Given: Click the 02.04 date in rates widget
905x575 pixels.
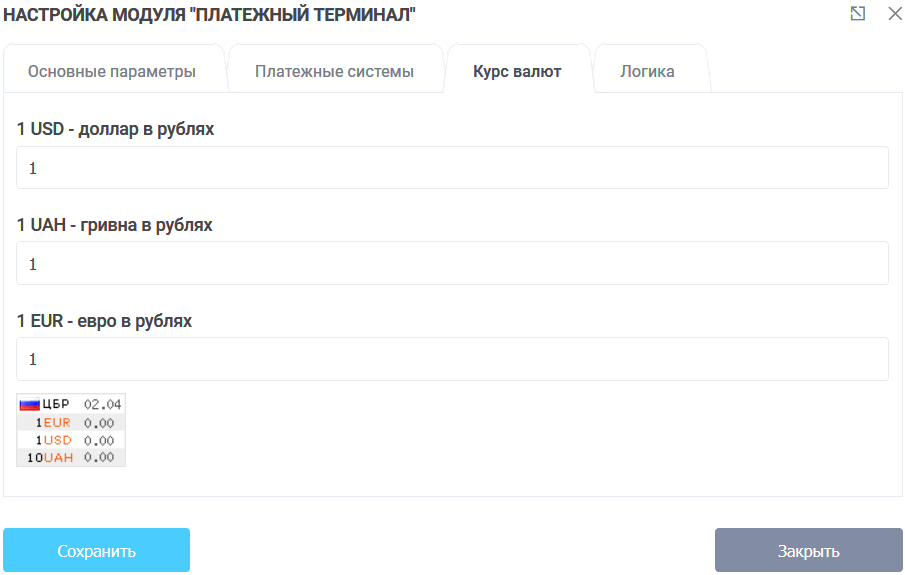Looking at the screenshot, I should [102, 405].
